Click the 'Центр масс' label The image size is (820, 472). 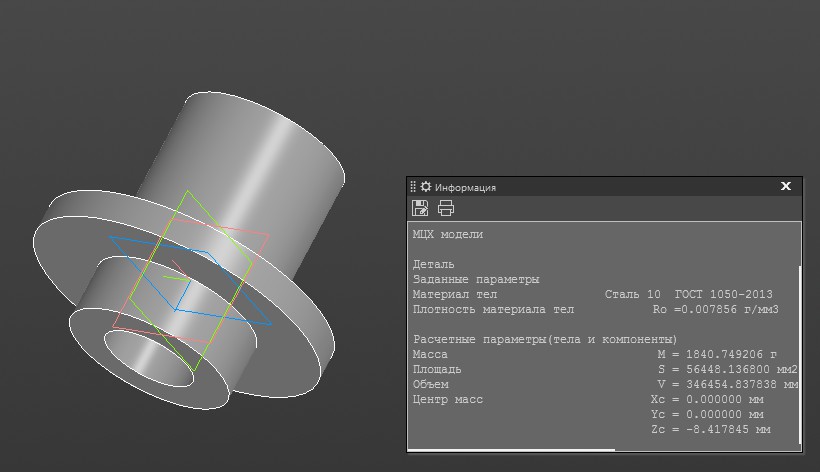[x=448, y=399]
